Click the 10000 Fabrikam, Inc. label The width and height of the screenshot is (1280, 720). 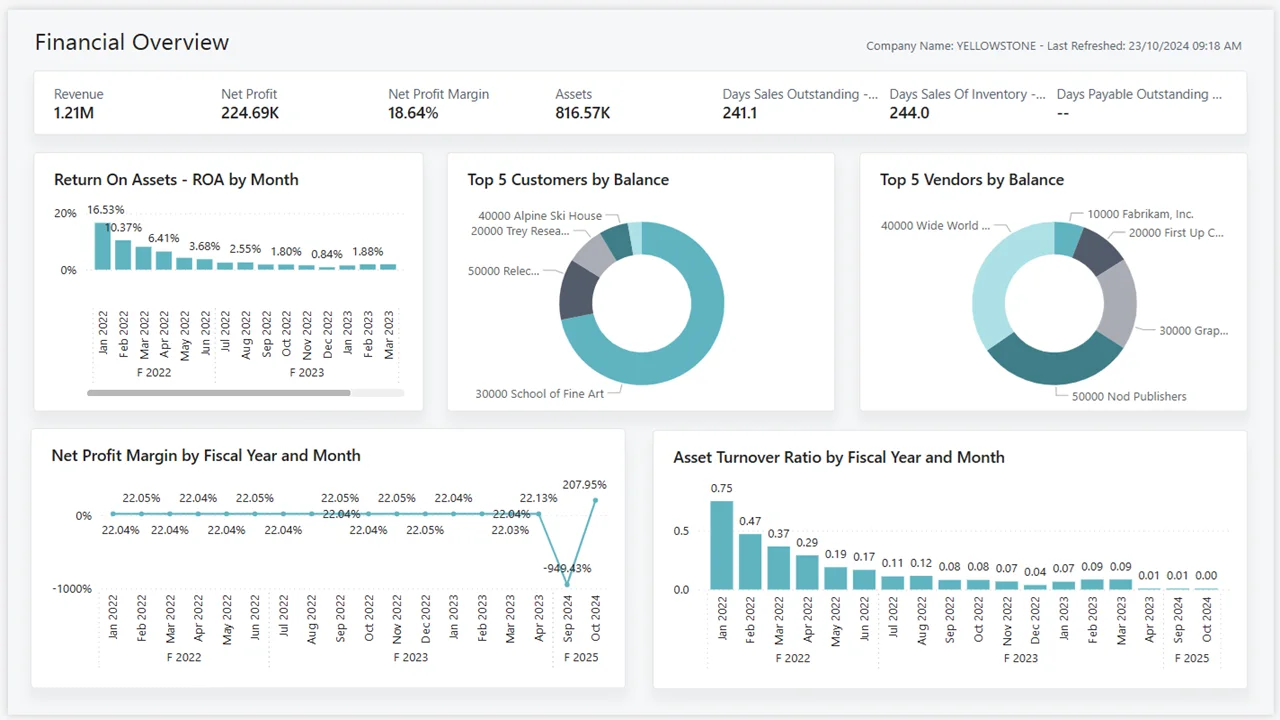coord(1140,214)
